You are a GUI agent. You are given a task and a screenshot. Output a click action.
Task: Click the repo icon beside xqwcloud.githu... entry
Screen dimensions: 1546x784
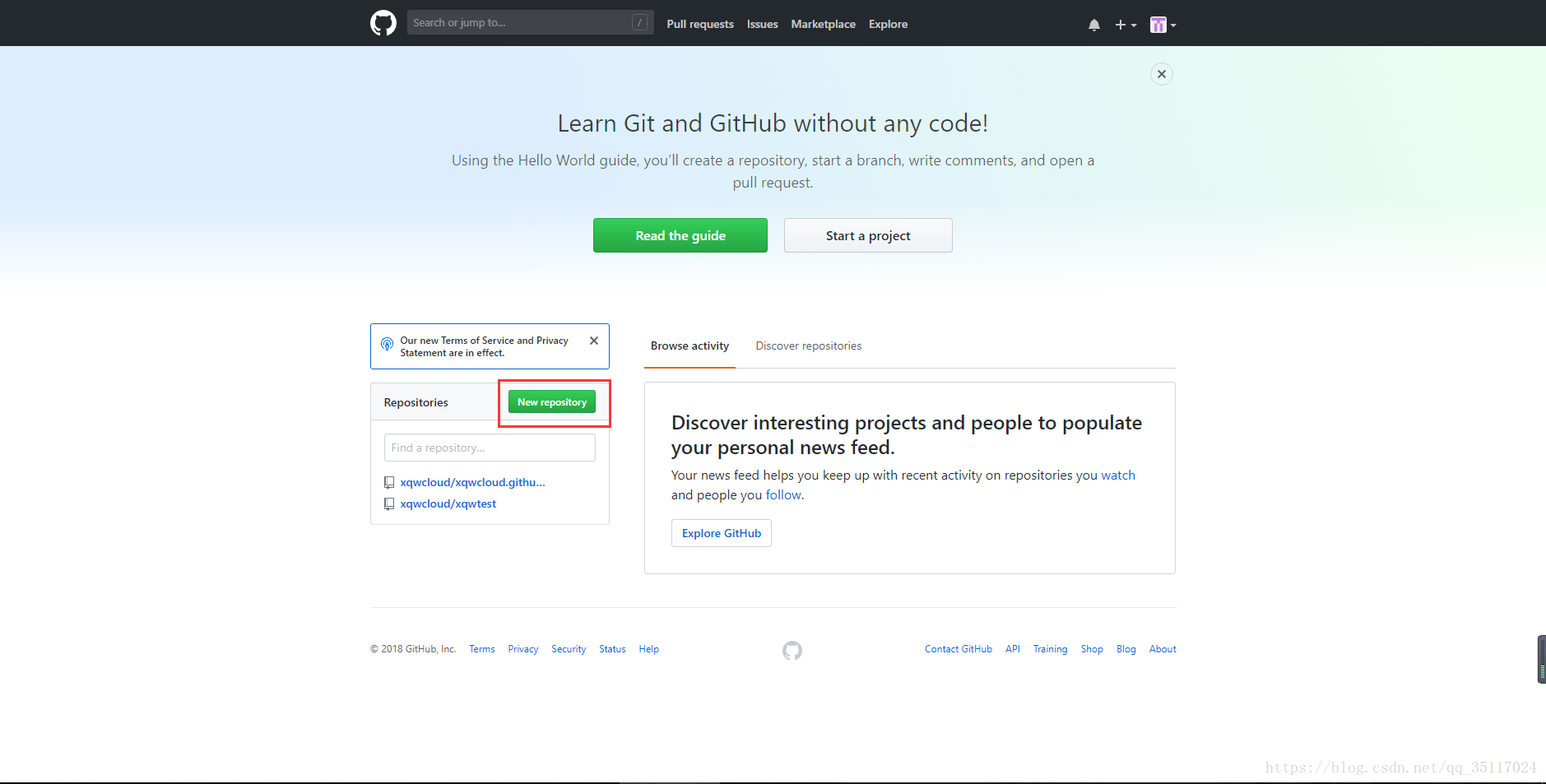click(x=389, y=482)
